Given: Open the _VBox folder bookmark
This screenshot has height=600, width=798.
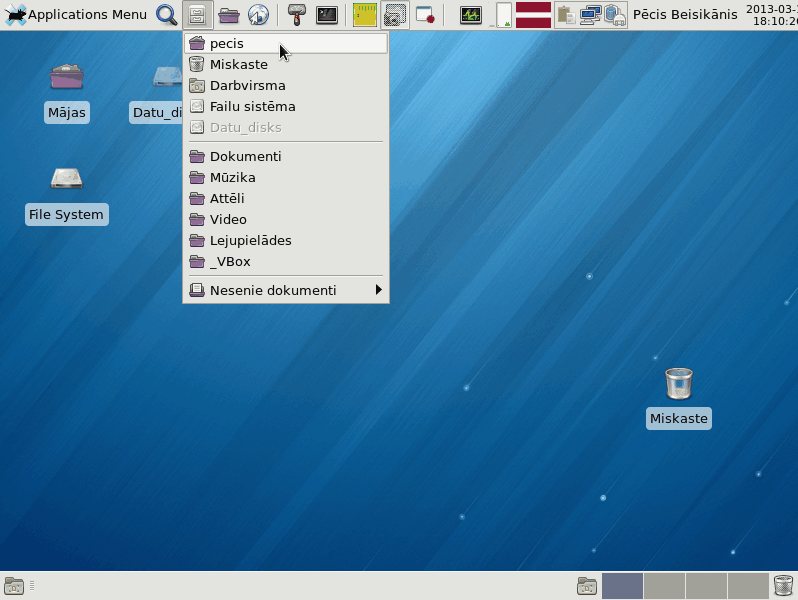Looking at the screenshot, I should tap(286, 262).
